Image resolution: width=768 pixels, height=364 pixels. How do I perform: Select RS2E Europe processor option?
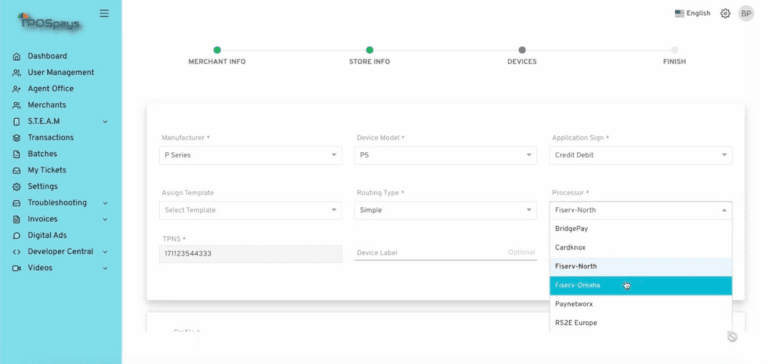click(x=641, y=323)
